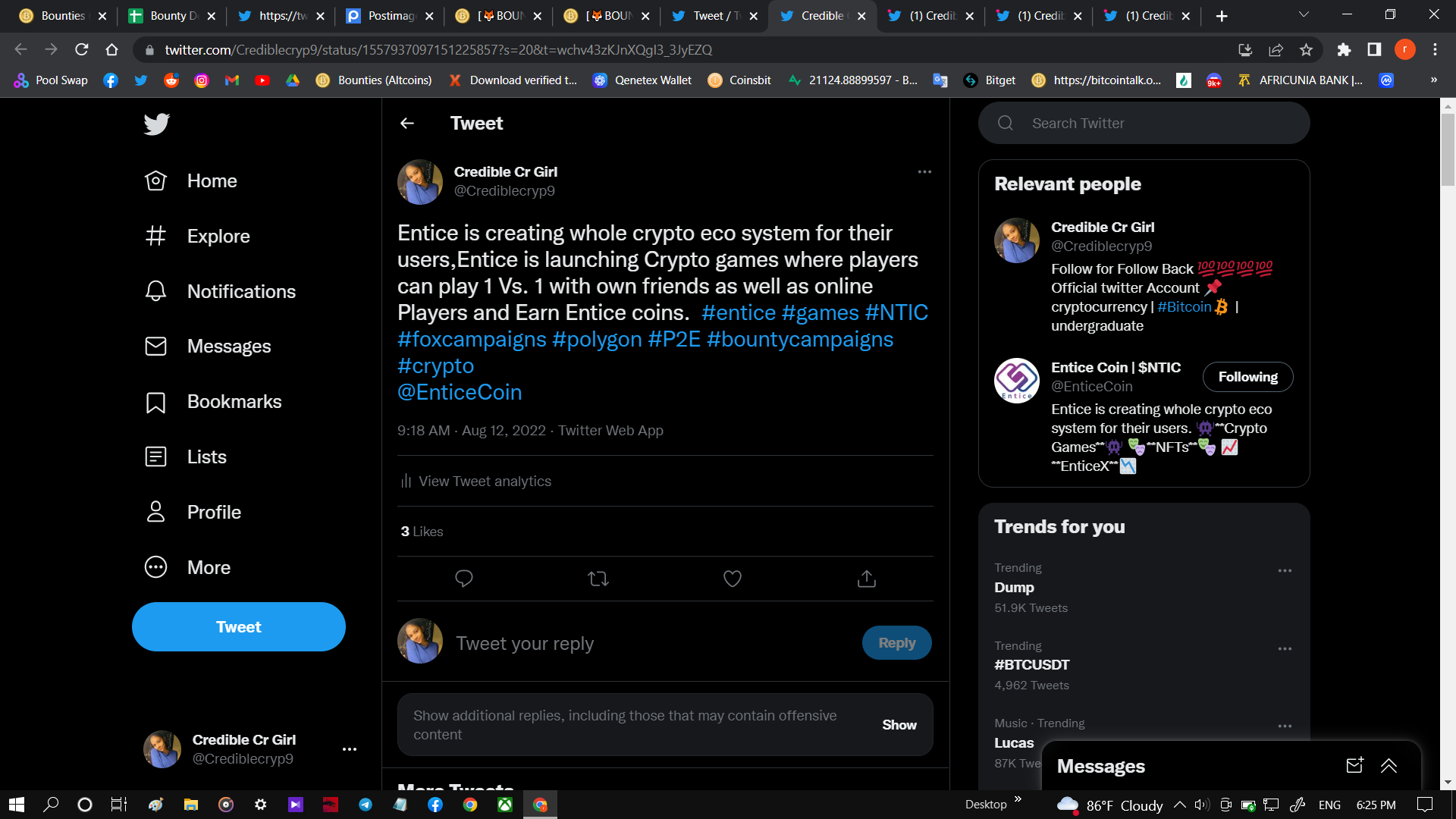Screen dimensions: 1456x819
Task: Click Credible Cr Girl avatar on tweet
Action: pyautogui.click(x=420, y=182)
